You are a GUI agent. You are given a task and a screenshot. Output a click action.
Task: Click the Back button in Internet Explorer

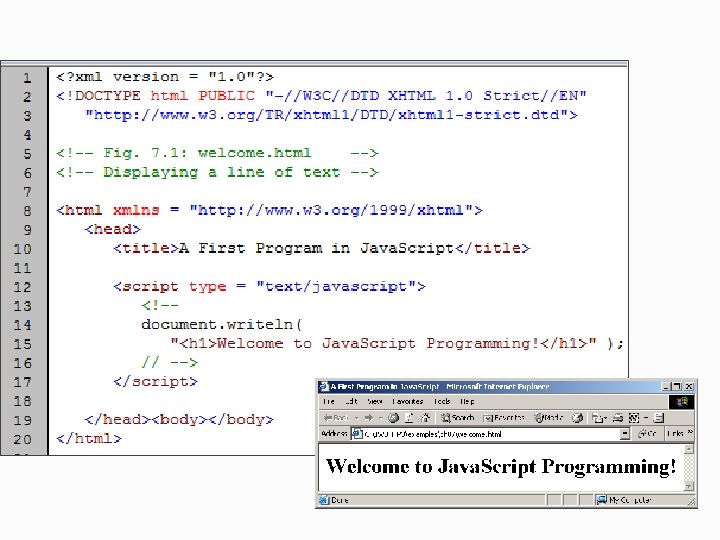click(336, 418)
